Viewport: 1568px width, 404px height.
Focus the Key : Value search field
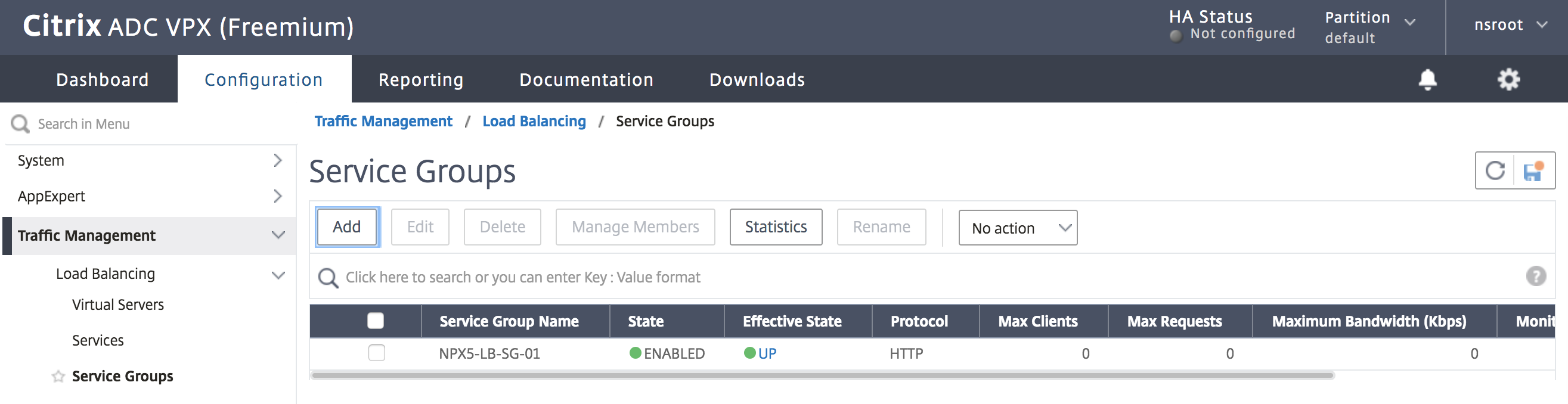(x=931, y=278)
